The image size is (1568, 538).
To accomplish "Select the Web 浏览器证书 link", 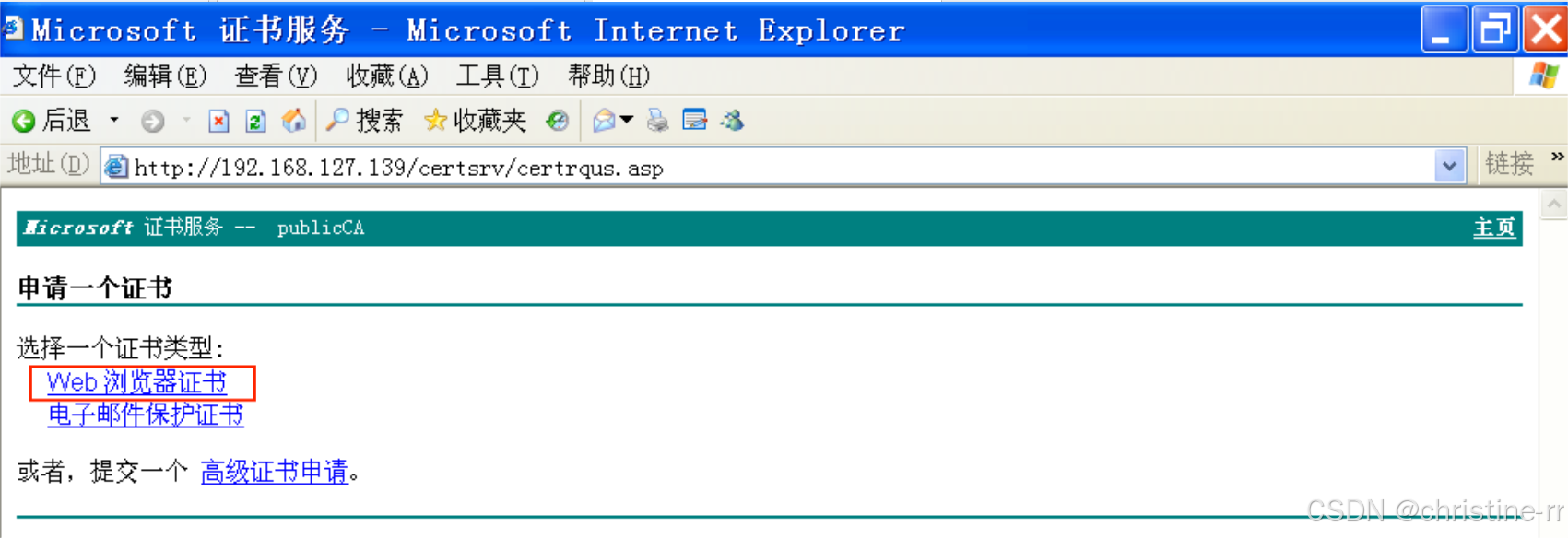I will click(x=136, y=382).
